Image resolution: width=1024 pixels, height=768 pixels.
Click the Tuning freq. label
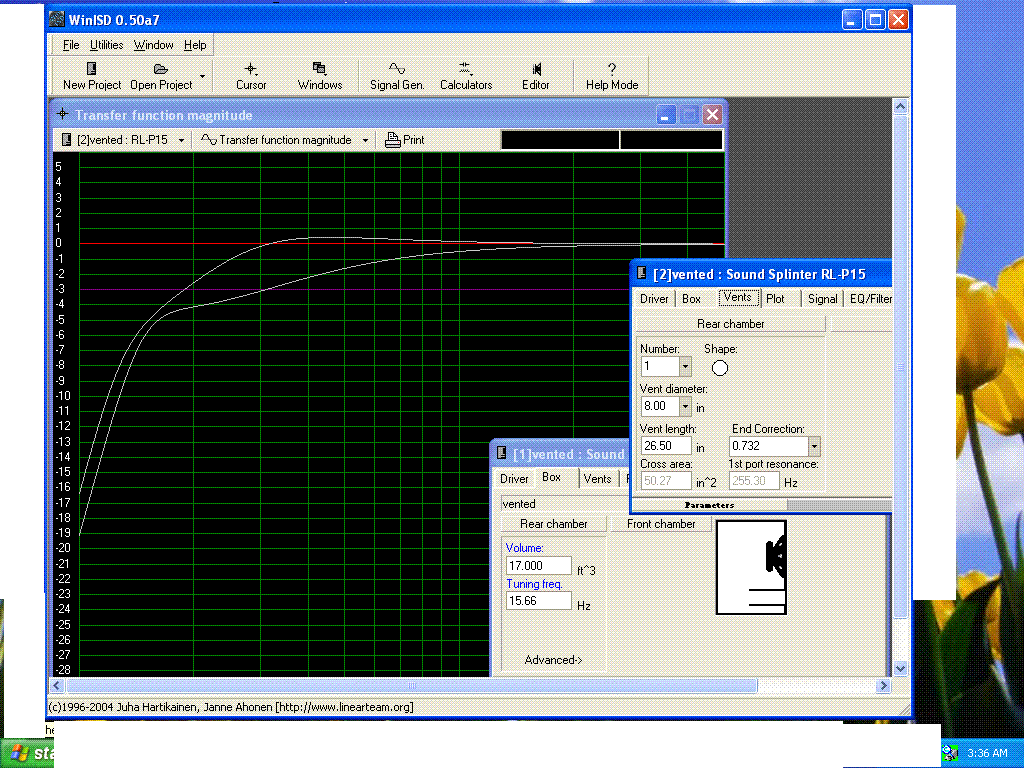(x=534, y=584)
